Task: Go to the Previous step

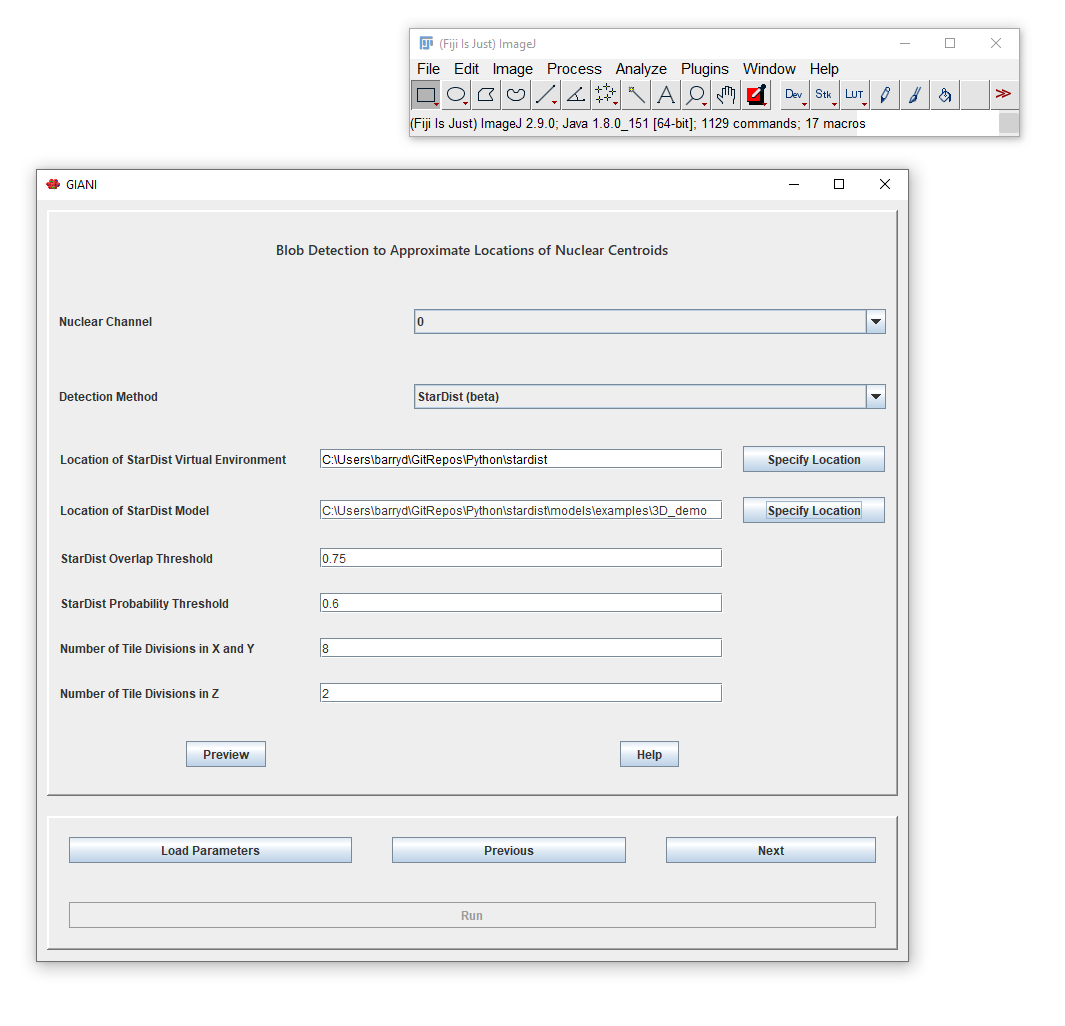Action: pyautogui.click(x=509, y=851)
